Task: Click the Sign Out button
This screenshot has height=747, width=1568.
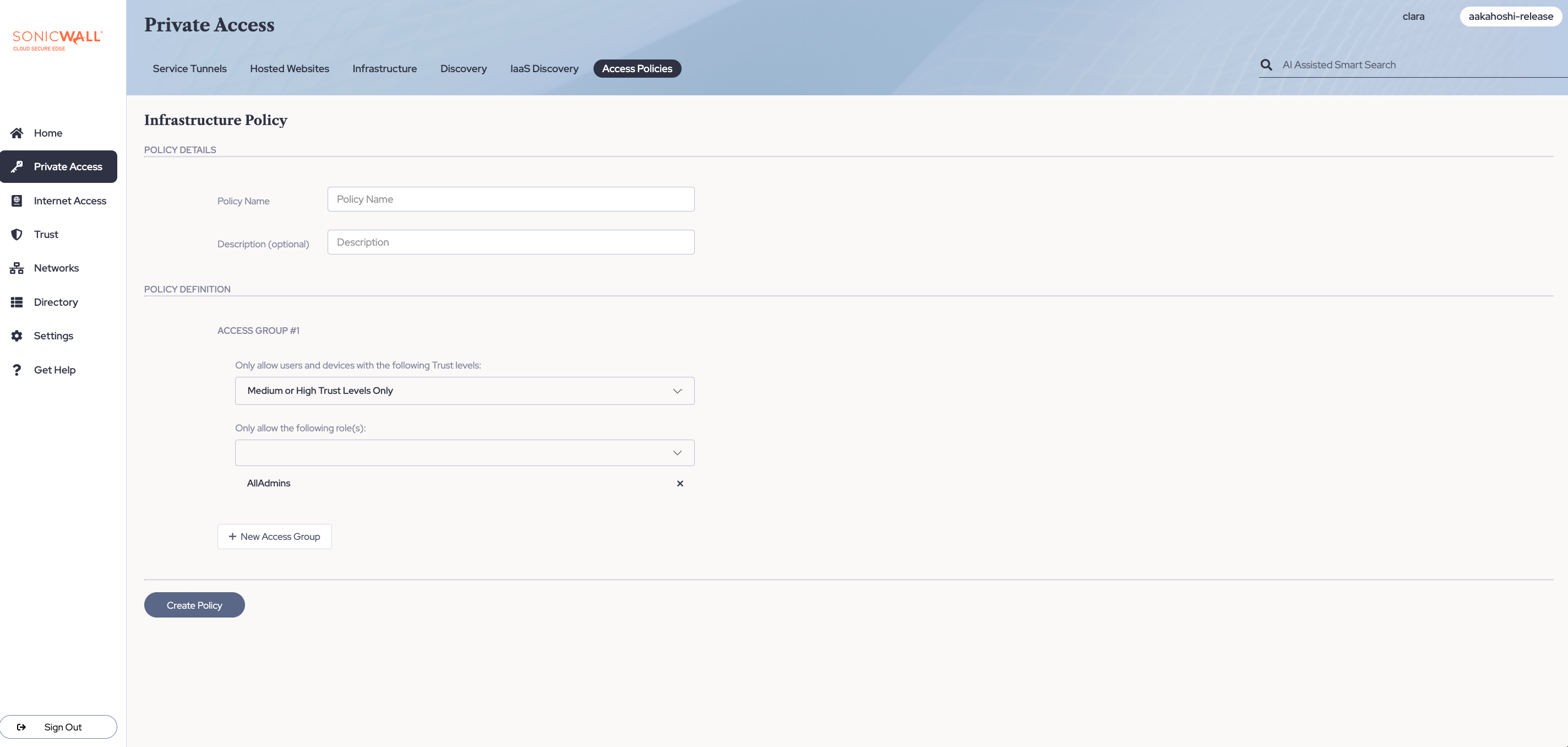Action: (58, 727)
